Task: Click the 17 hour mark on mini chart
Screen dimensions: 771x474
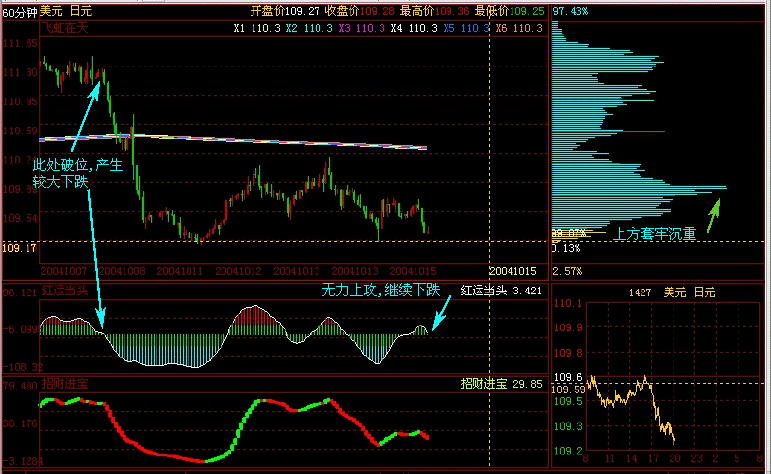Action: (653, 459)
